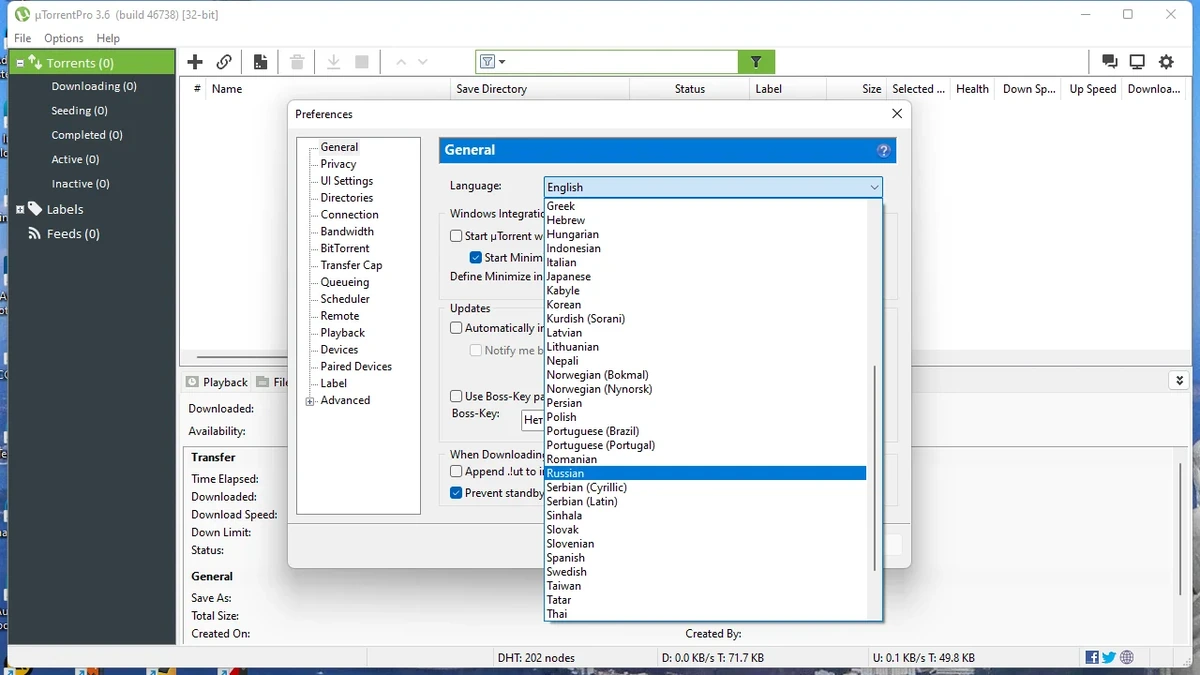Show Inactive (0) torrents in sidebar

[x=80, y=184]
